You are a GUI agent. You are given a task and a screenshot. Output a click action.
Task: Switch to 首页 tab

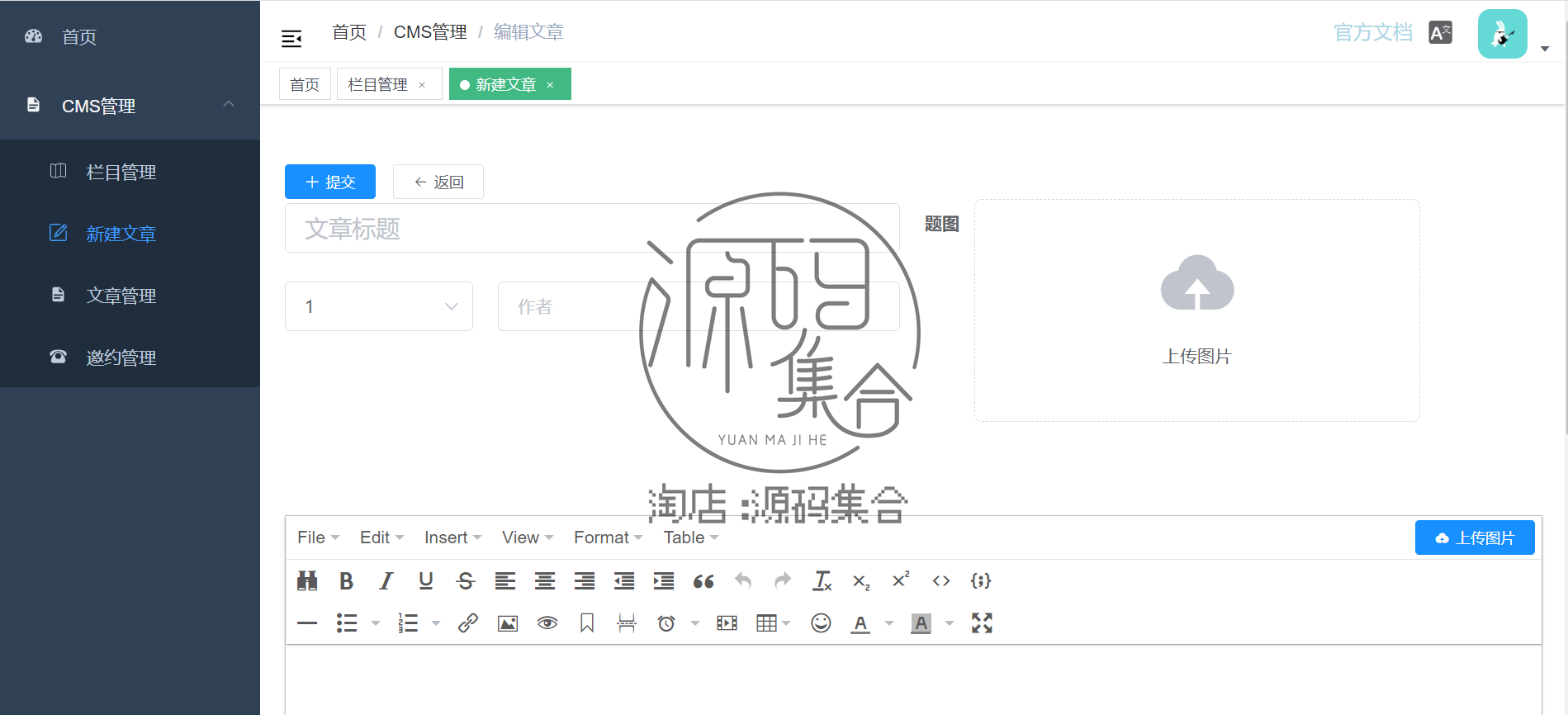click(305, 84)
